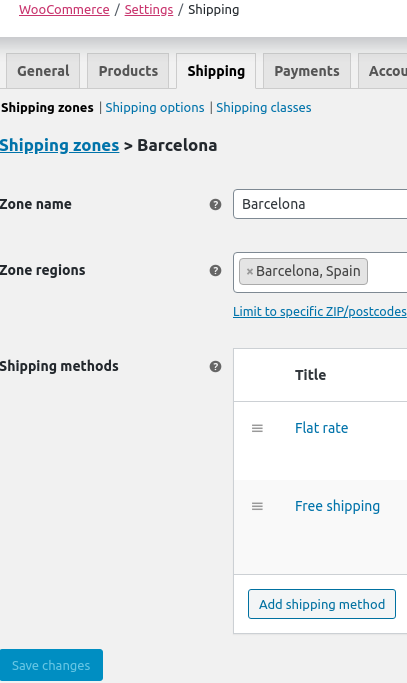Viewport: 407px width, 683px height.
Task: Click the Shipping tab
Action: [x=216, y=71]
